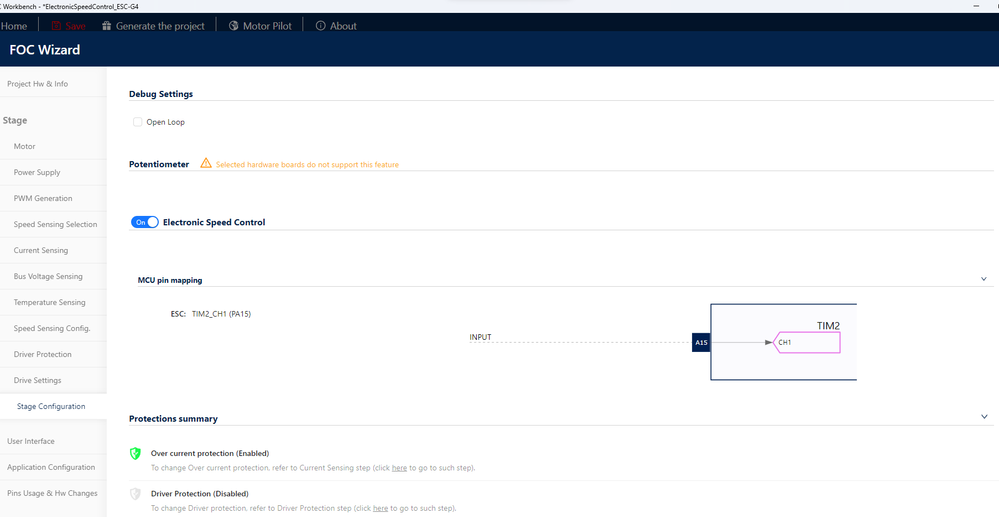
Task: Click the TIM2 label in the diagram
Action: click(x=828, y=326)
